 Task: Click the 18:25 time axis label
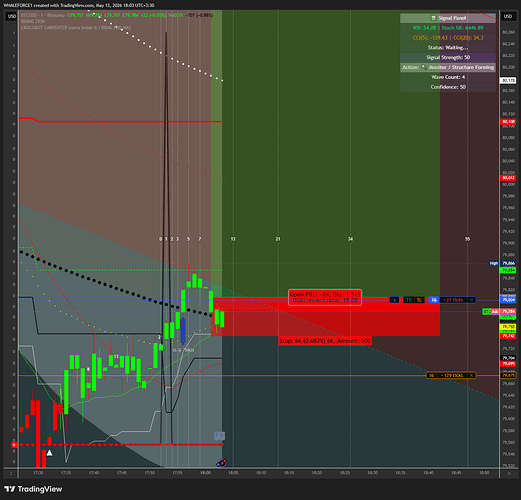coord(345,473)
